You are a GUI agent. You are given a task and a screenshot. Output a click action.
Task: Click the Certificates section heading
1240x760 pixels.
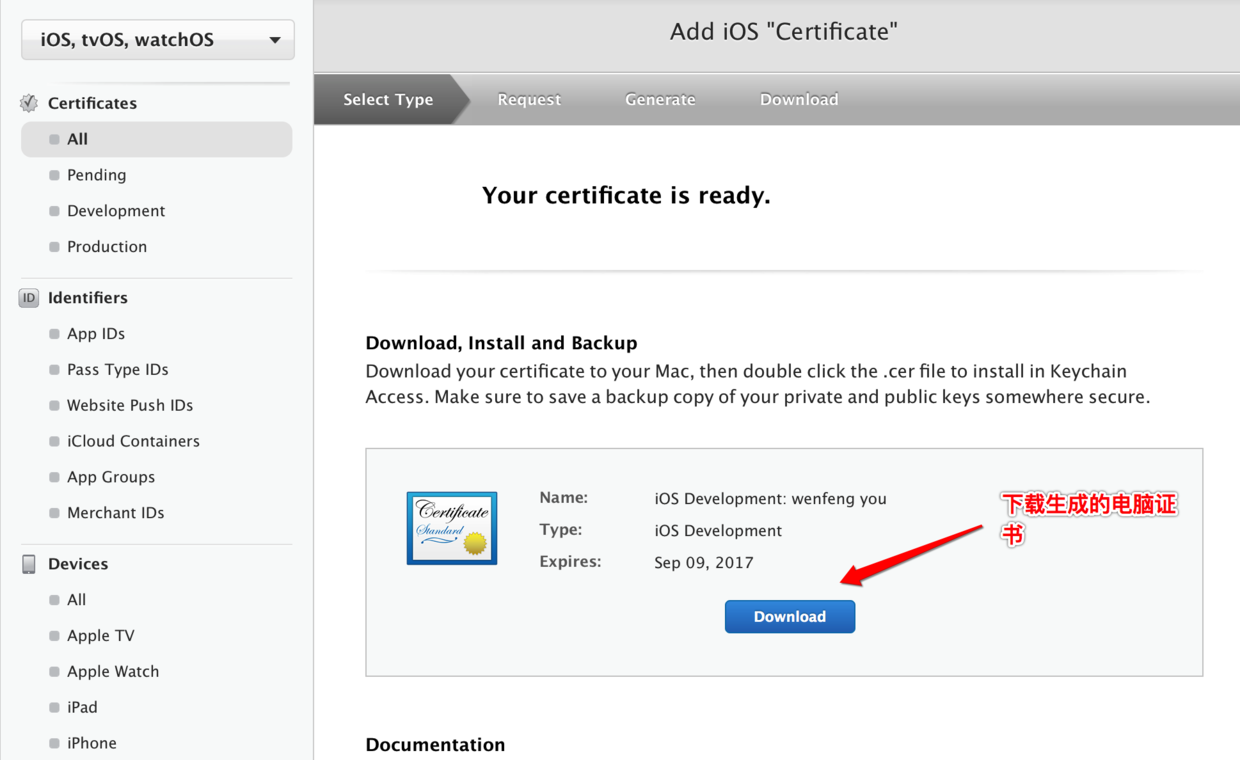(x=92, y=103)
